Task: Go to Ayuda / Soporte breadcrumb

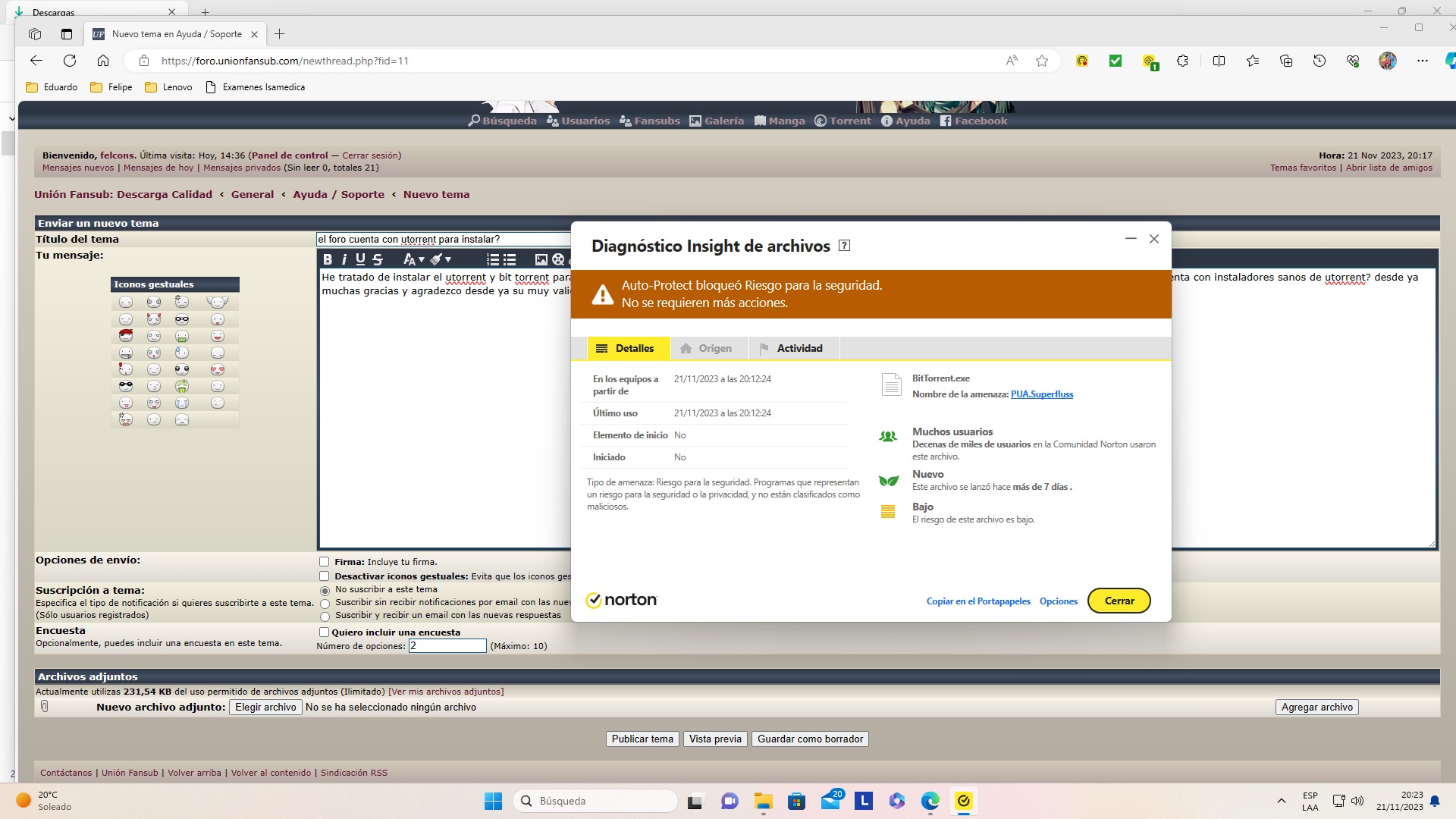Action: pyautogui.click(x=339, y=194)
